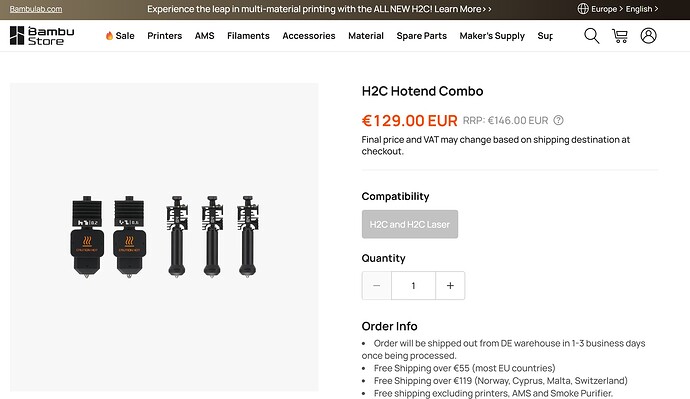Open the AMS menu

coord(205,36)
